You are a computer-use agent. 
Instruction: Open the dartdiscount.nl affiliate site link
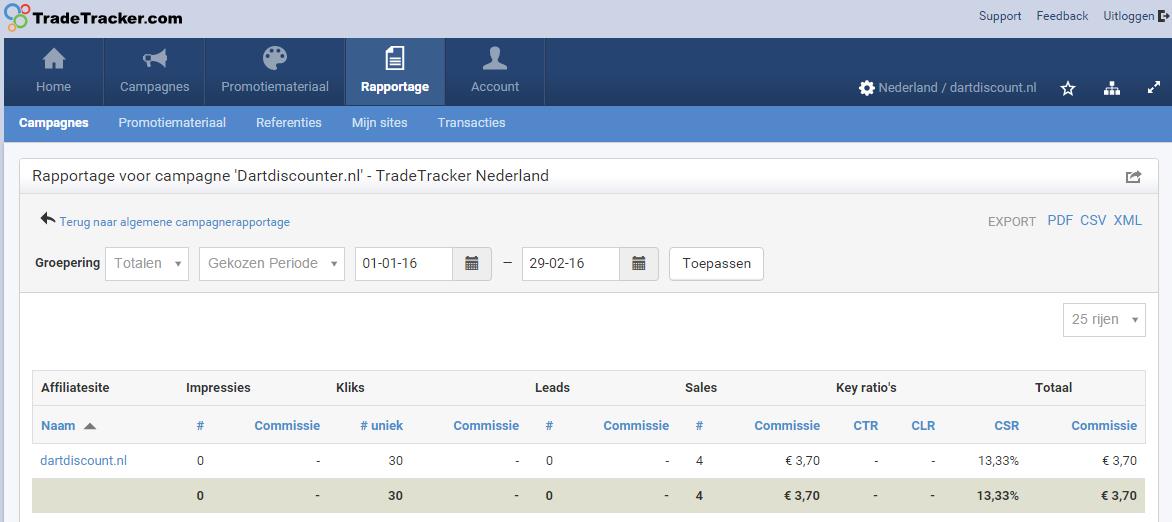tap(84, 461)
